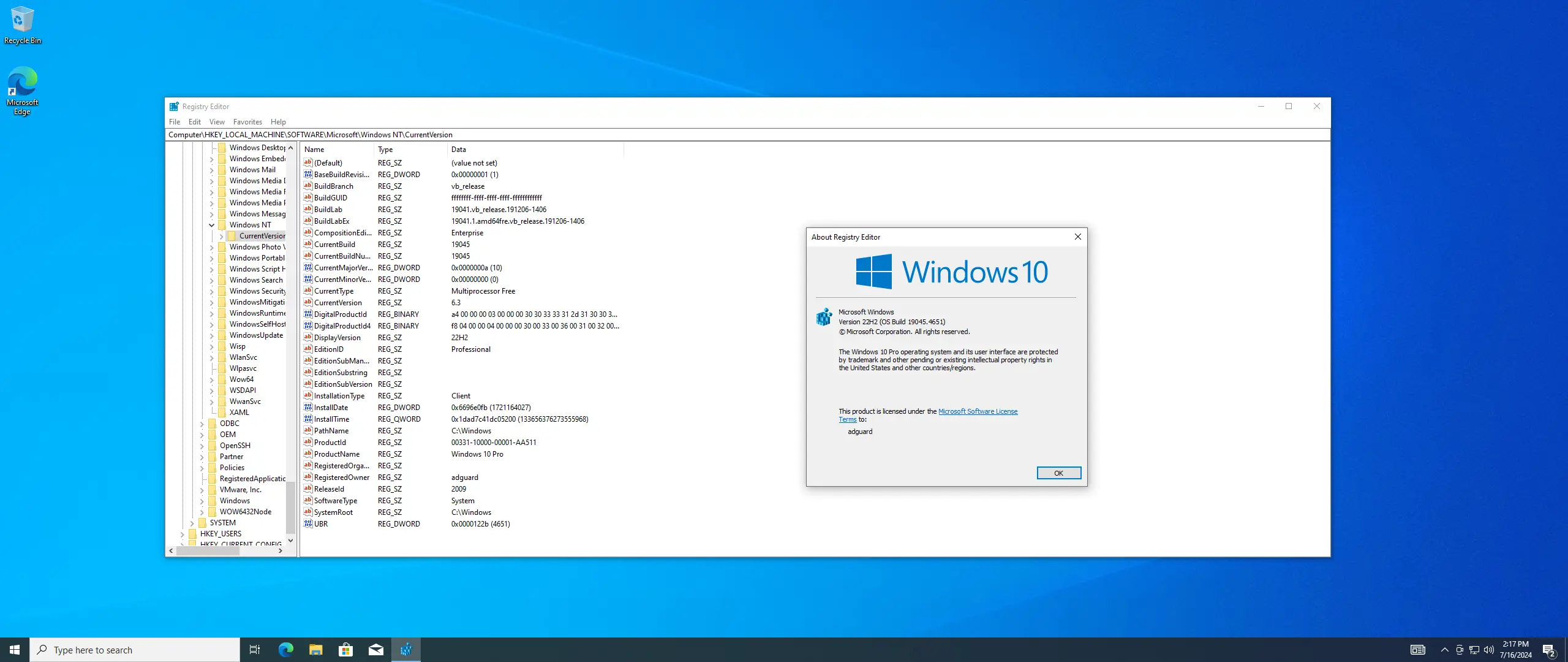The image size is (1568, 662).
Task: Expand the HKEY_USERS hive
Action: 183,534
